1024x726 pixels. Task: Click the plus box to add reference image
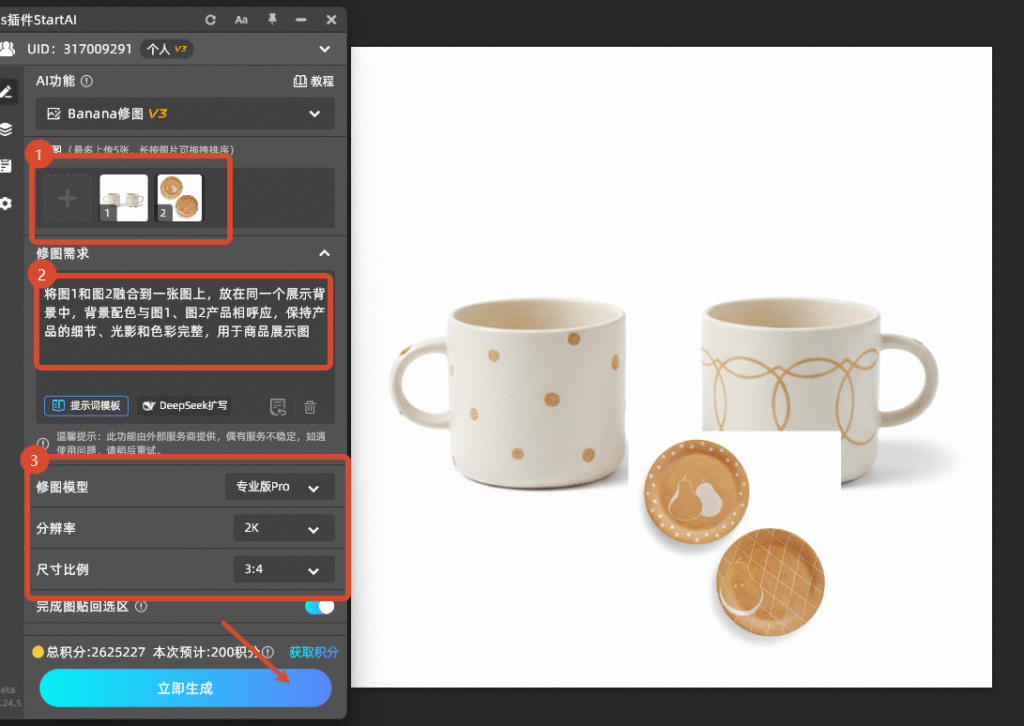pos(67,198)
